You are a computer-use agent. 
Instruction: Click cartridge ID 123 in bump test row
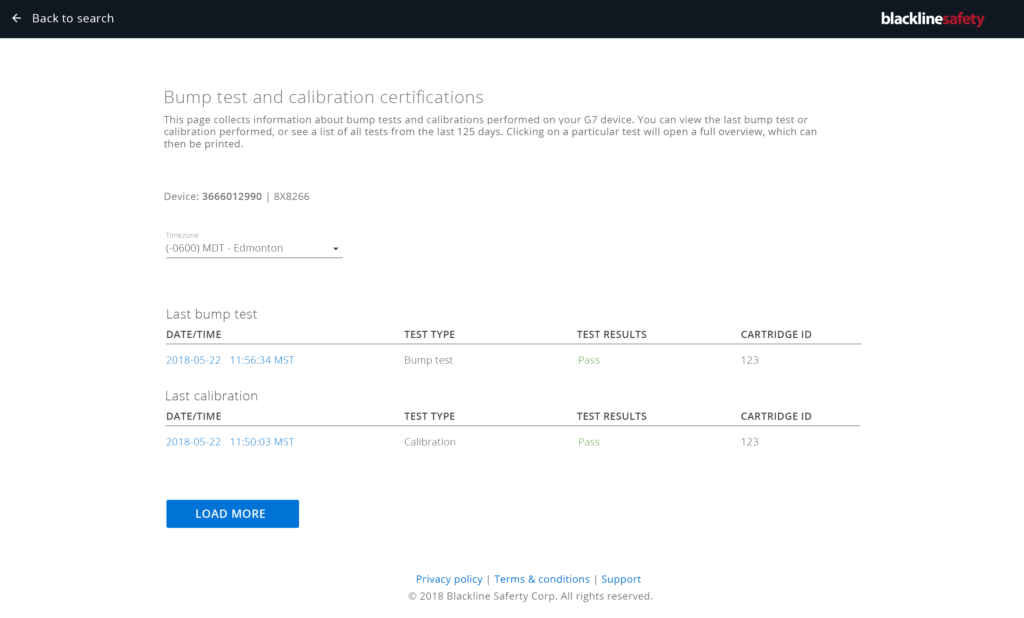click(749, 360)
